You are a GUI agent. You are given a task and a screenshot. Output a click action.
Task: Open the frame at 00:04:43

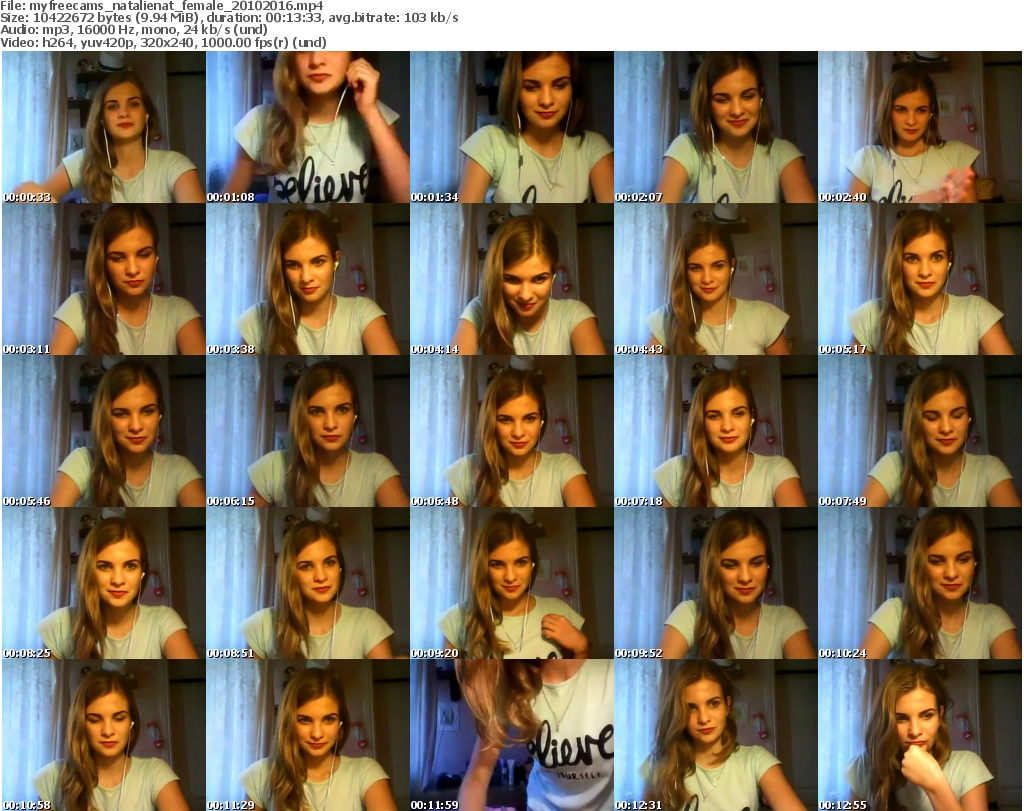(716, 279)
